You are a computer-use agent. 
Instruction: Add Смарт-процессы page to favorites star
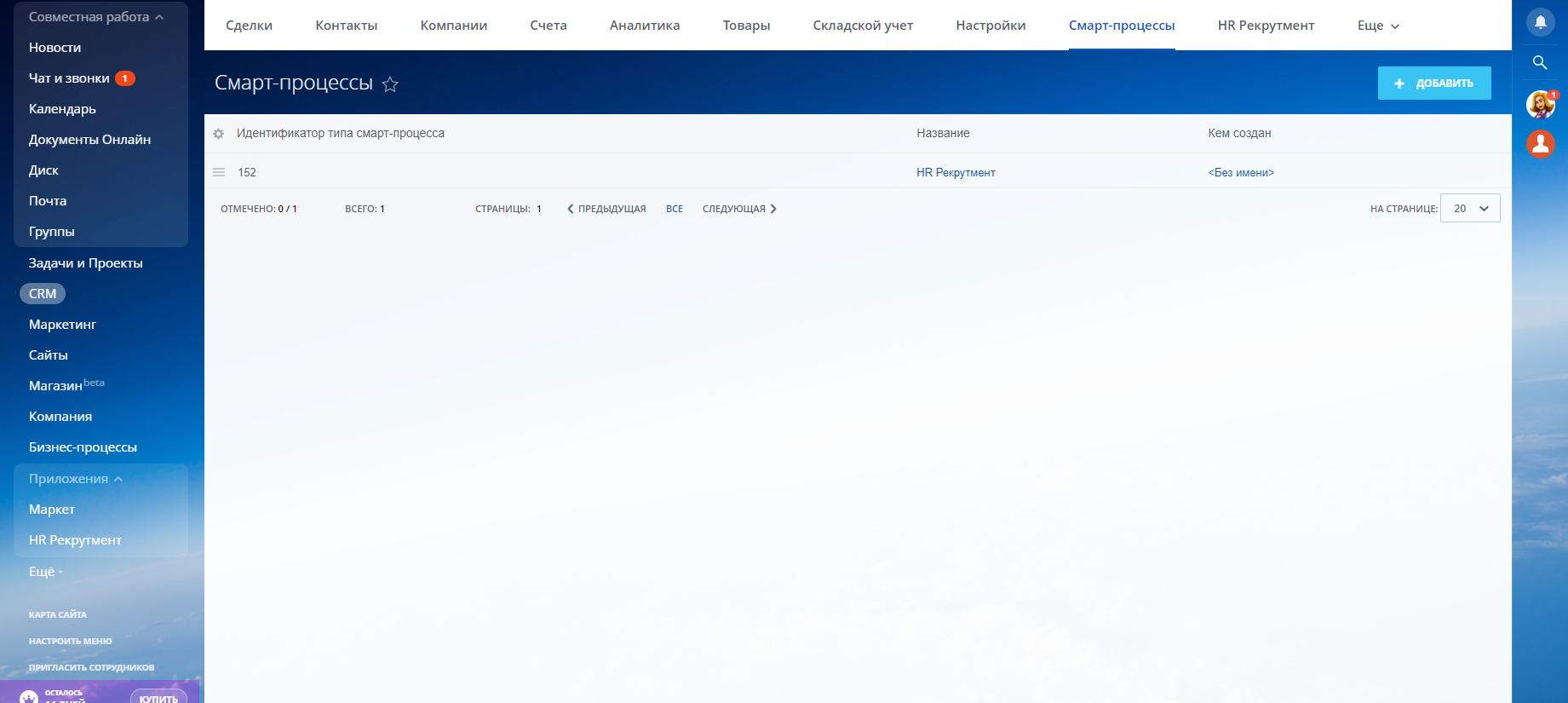tap(390, 84)
